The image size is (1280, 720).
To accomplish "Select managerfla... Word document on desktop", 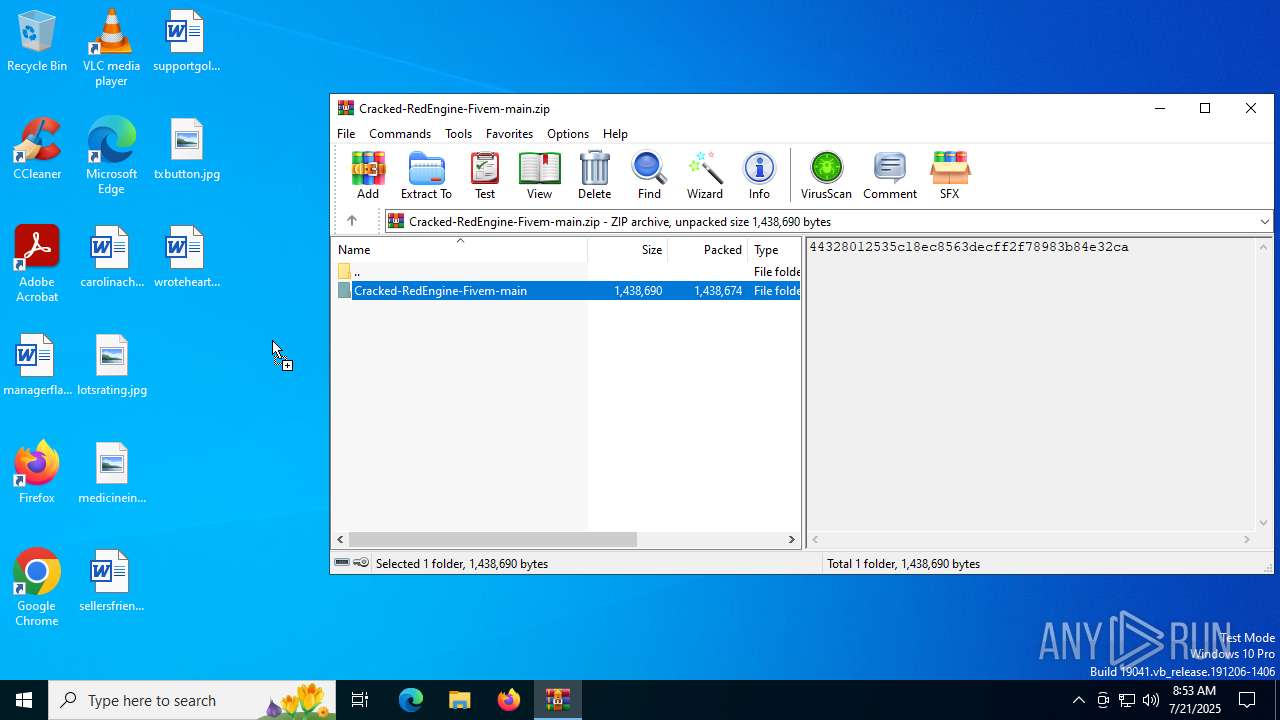I will 37,365.
